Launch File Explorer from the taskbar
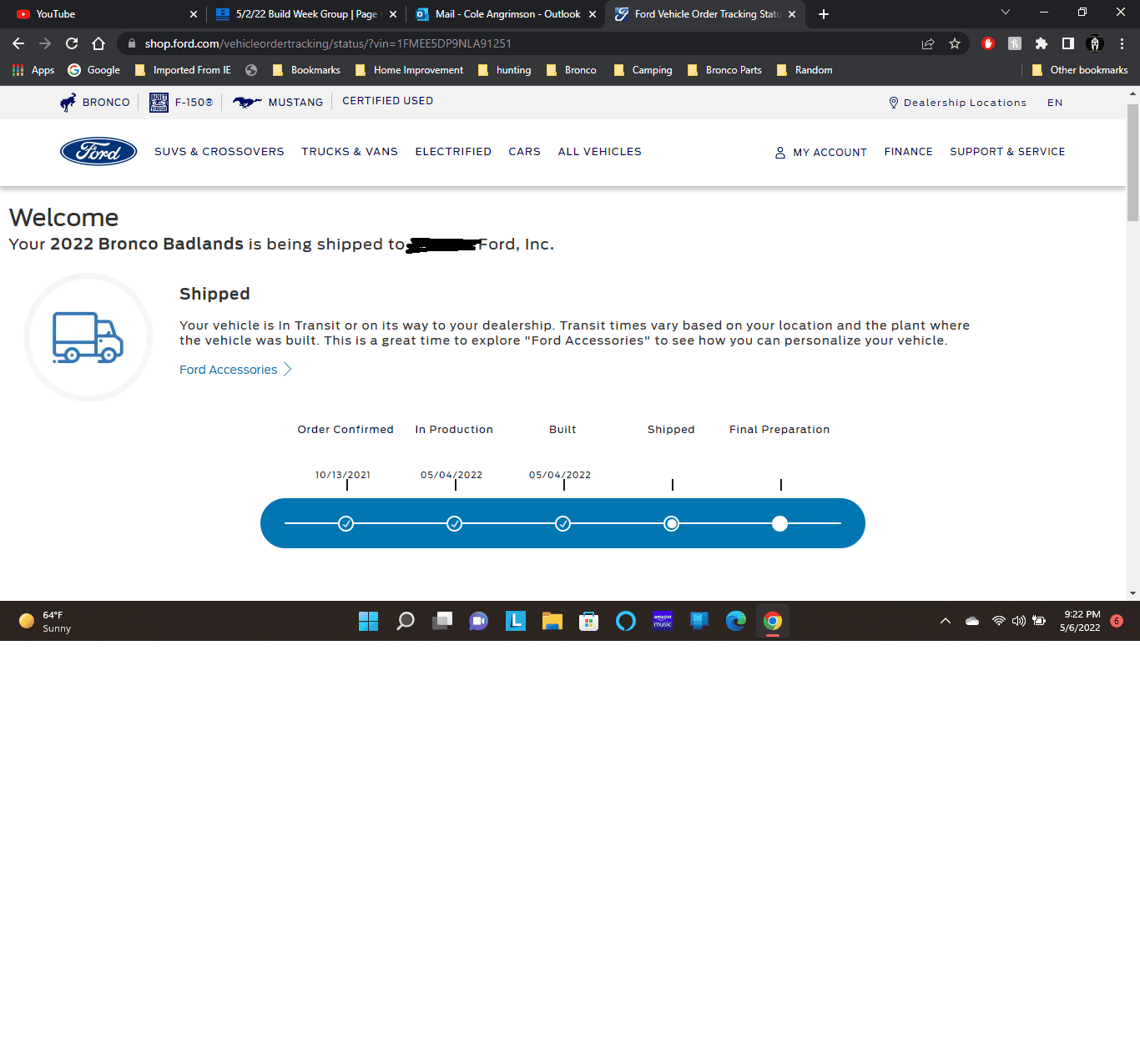This screenshot has height=1064, width=1140. click(552, 621)
